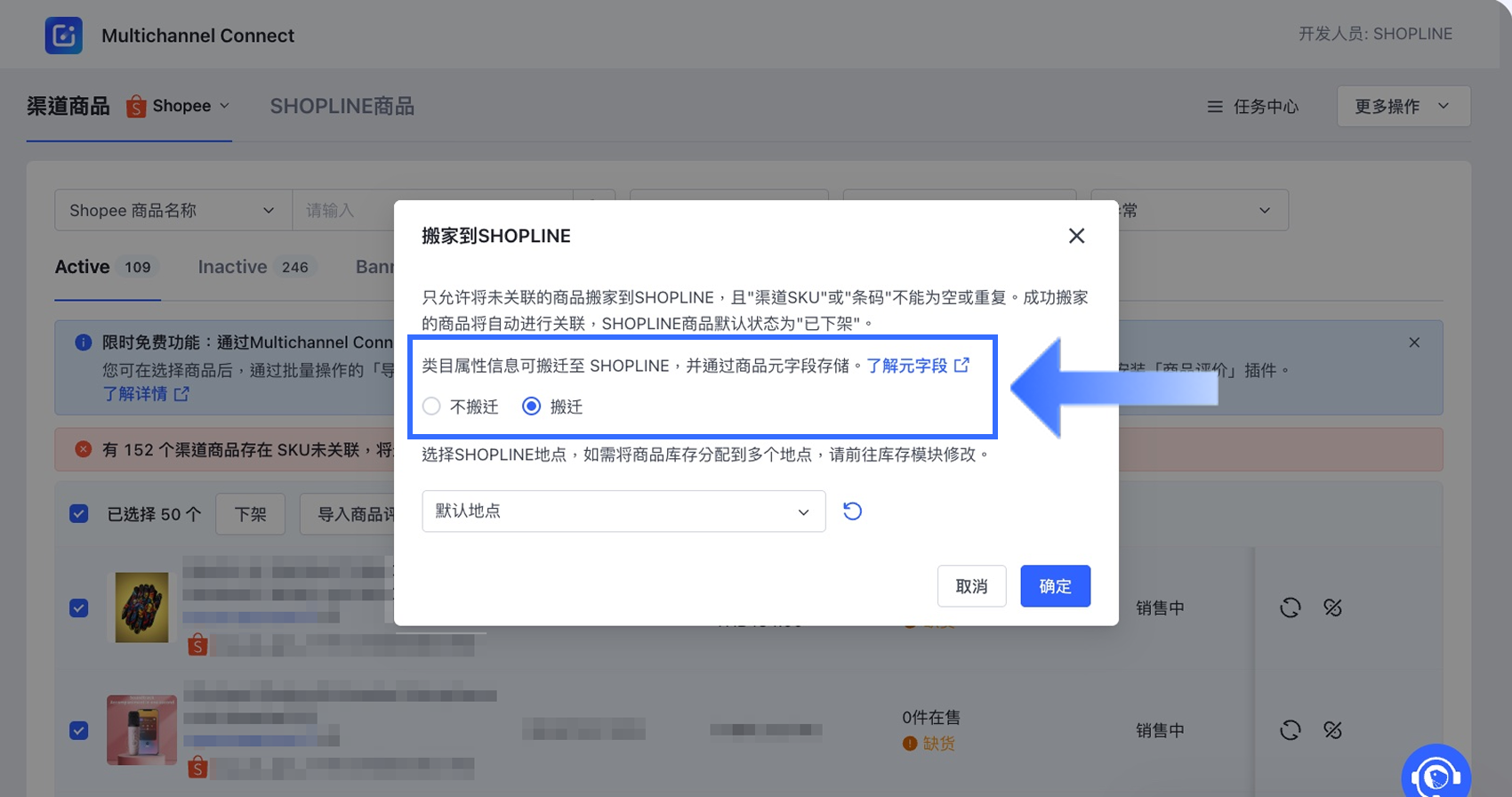Open the 默认地点 location dropdown
The width and height of the screenshot is (1512, 797).
click(x=623, y=511)
